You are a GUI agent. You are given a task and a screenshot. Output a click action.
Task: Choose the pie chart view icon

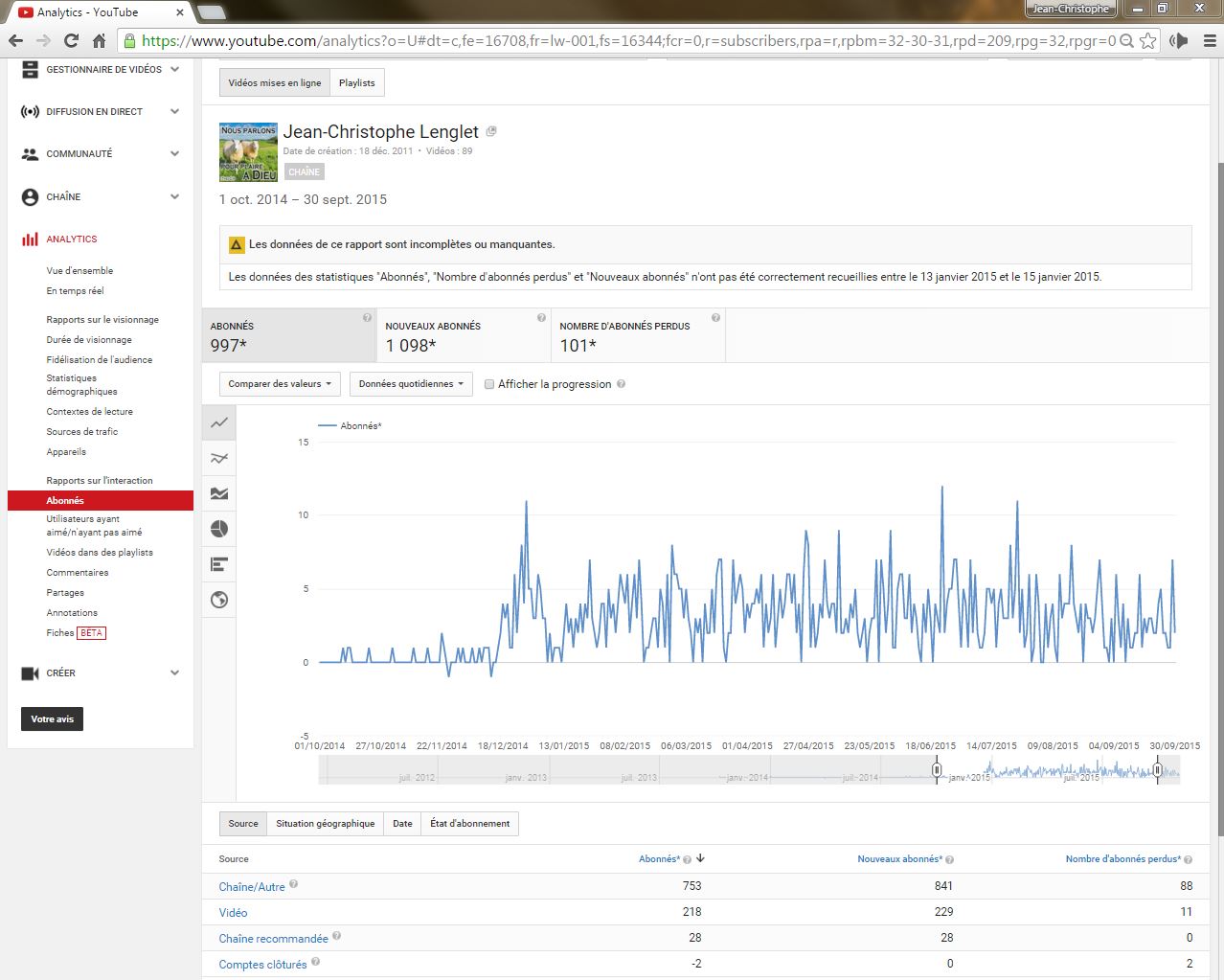coord(219,529)
